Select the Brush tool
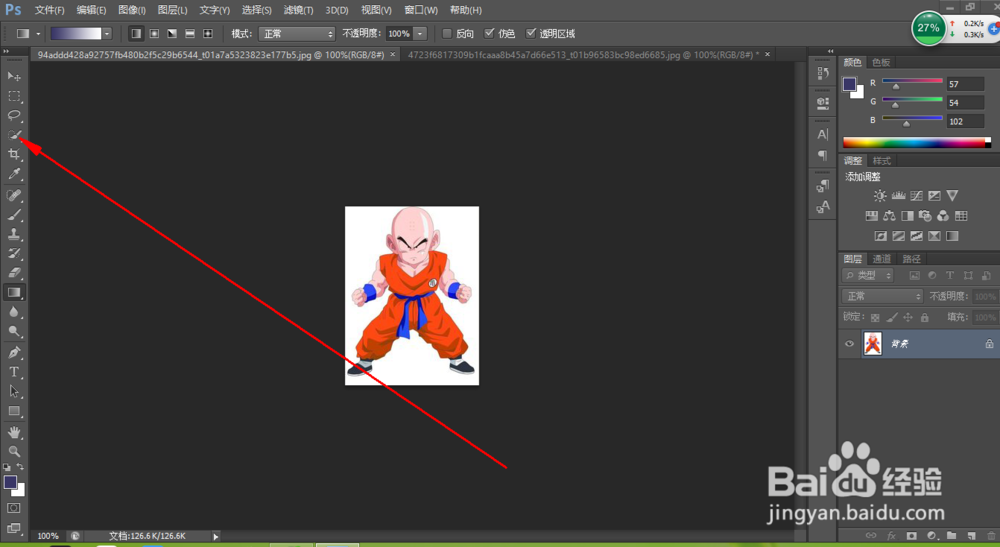1000x547 pixels. pyautogui.click(x=14, y=215)
